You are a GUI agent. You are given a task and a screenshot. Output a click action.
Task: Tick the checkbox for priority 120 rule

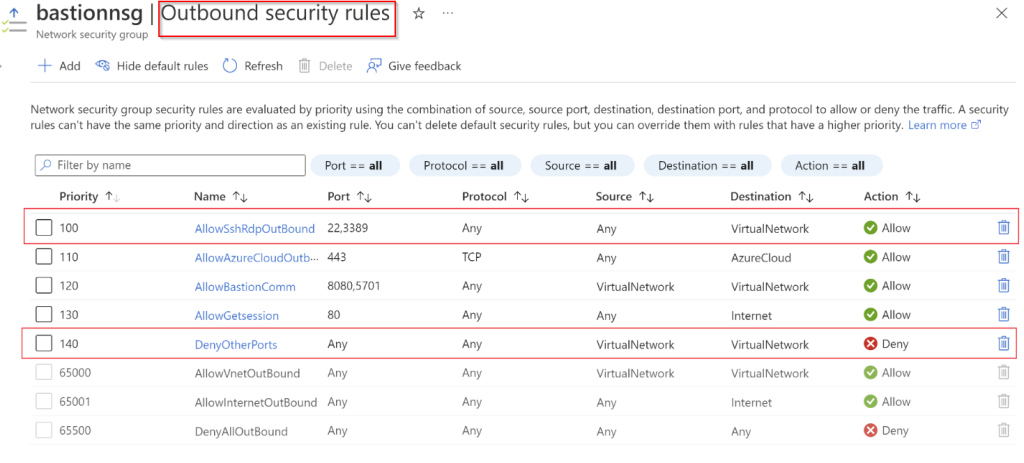[44, 286]
